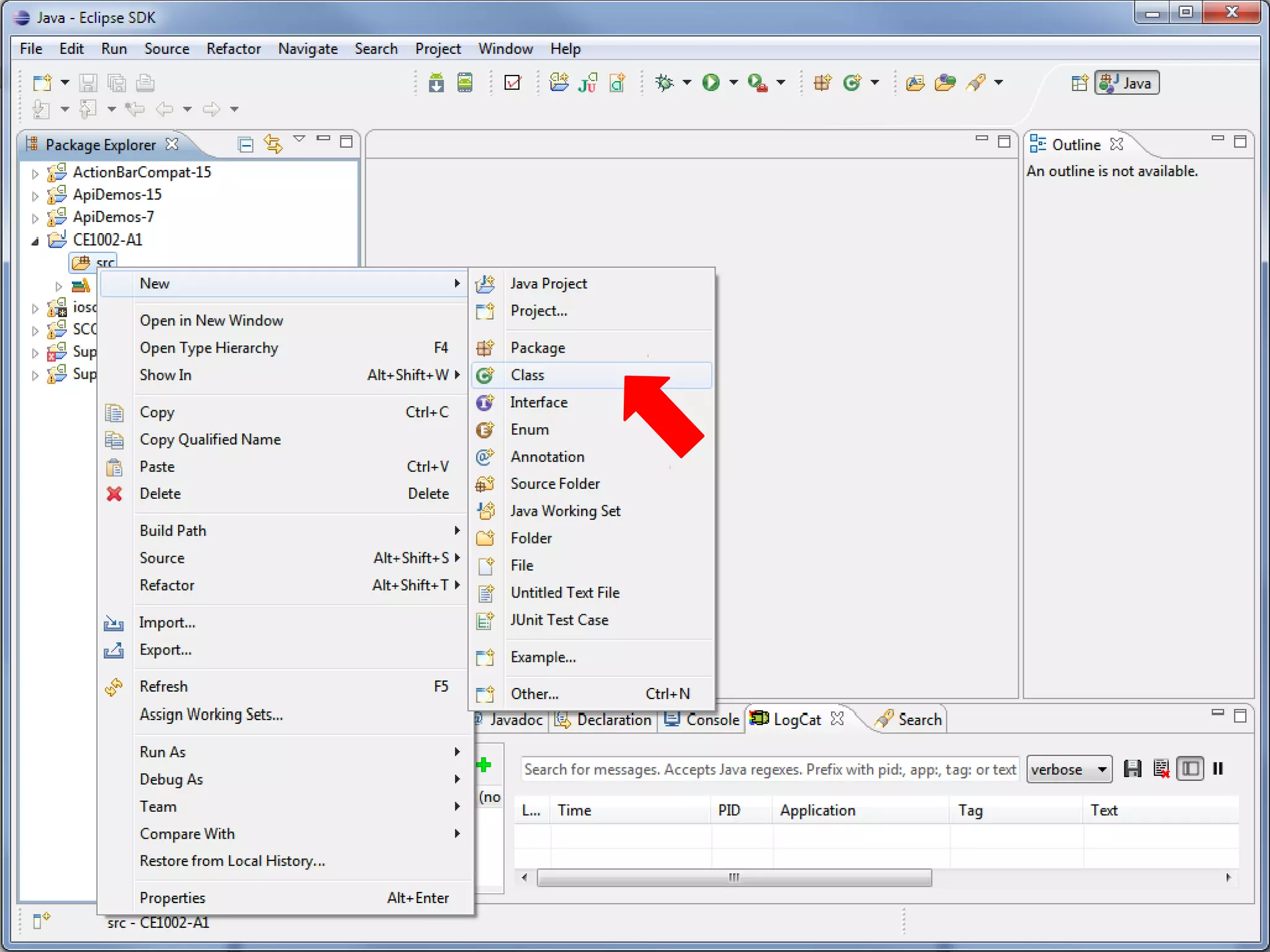Click the Run External Tools icon

point(758,82)
